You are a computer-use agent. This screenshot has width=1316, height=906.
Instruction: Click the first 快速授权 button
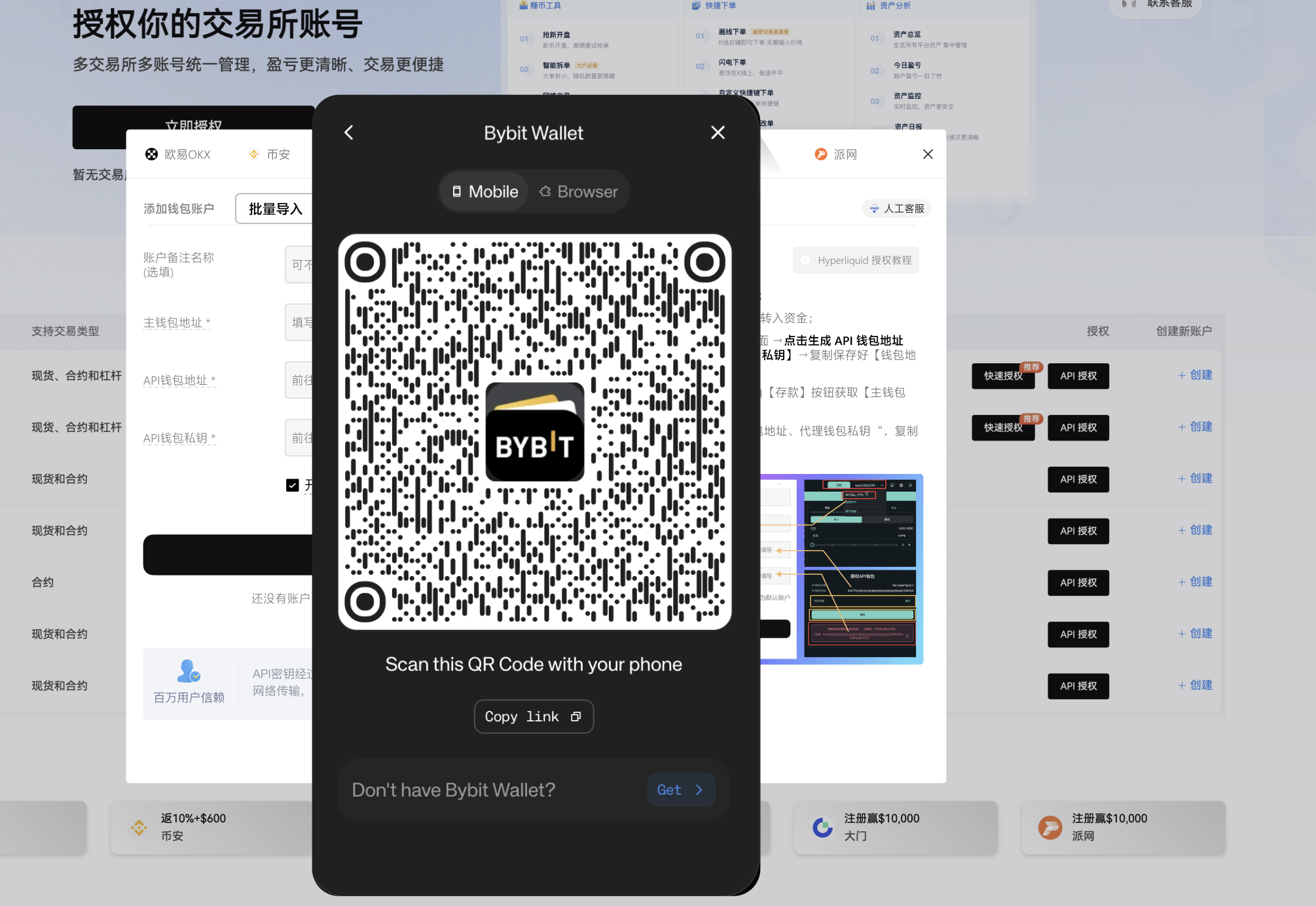point(1002,376)
